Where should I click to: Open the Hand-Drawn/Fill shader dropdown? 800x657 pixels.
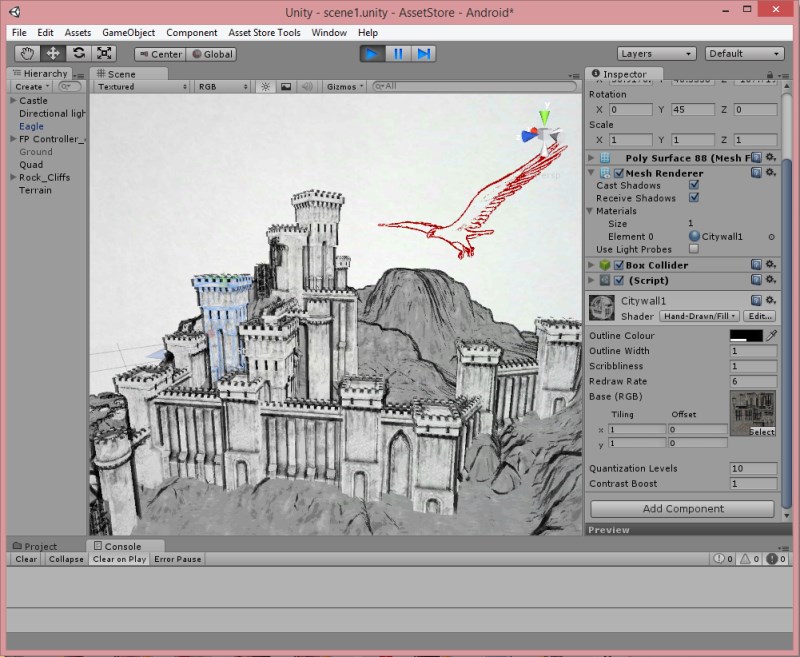pos(699,316)
